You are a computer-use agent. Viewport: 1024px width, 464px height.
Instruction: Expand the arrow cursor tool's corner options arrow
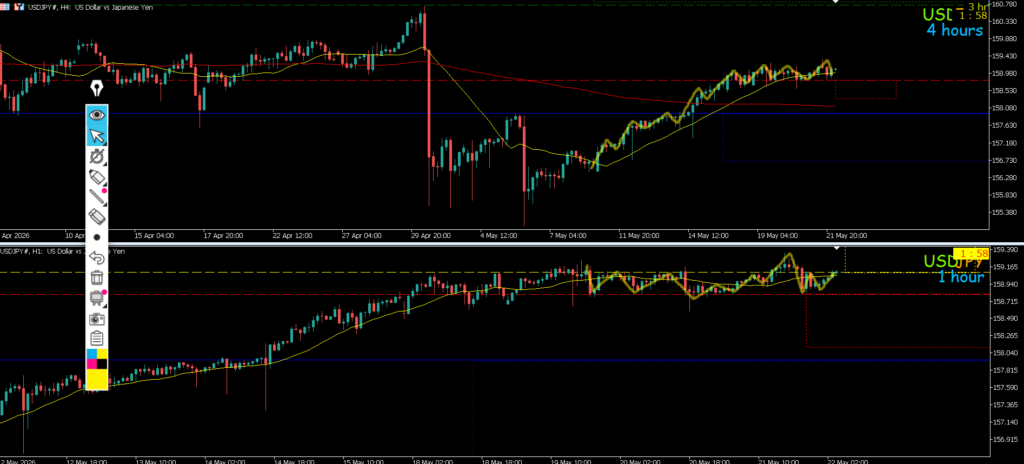(104, 142)
